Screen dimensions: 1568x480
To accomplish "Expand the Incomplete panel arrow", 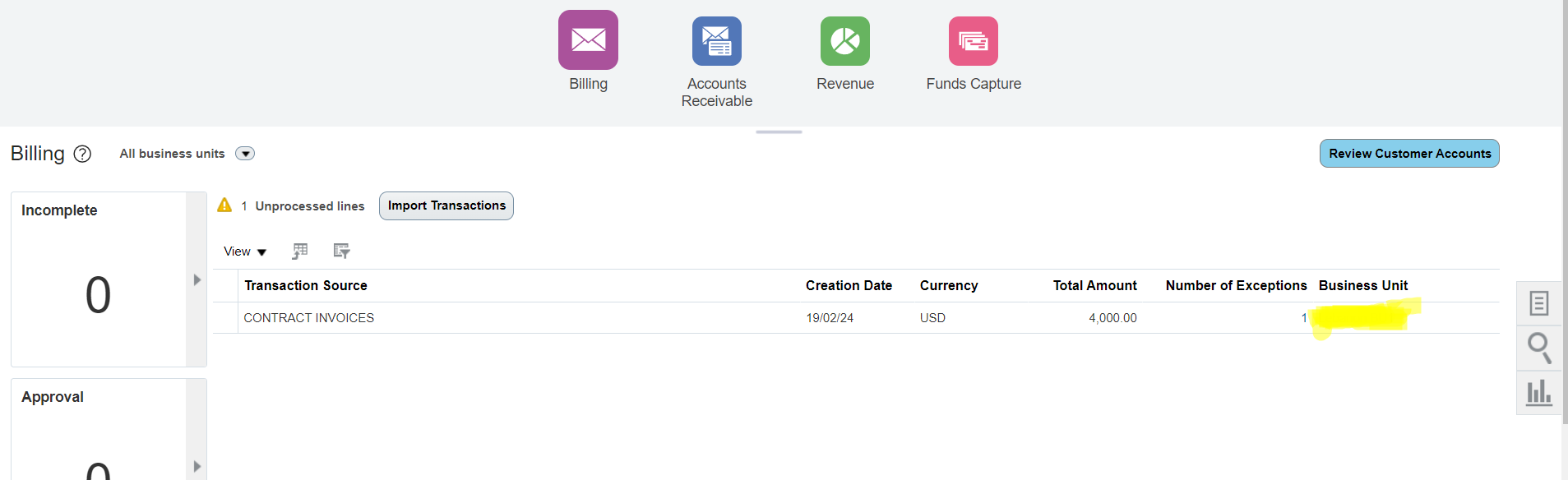I will [197, 279].
